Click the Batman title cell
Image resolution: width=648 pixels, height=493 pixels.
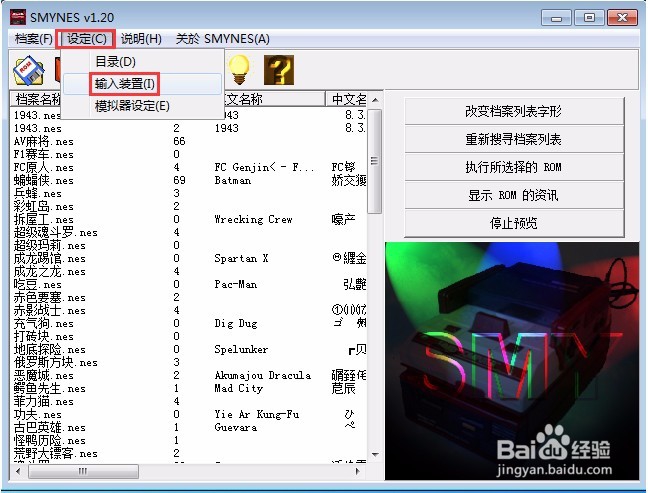[233, 181]
